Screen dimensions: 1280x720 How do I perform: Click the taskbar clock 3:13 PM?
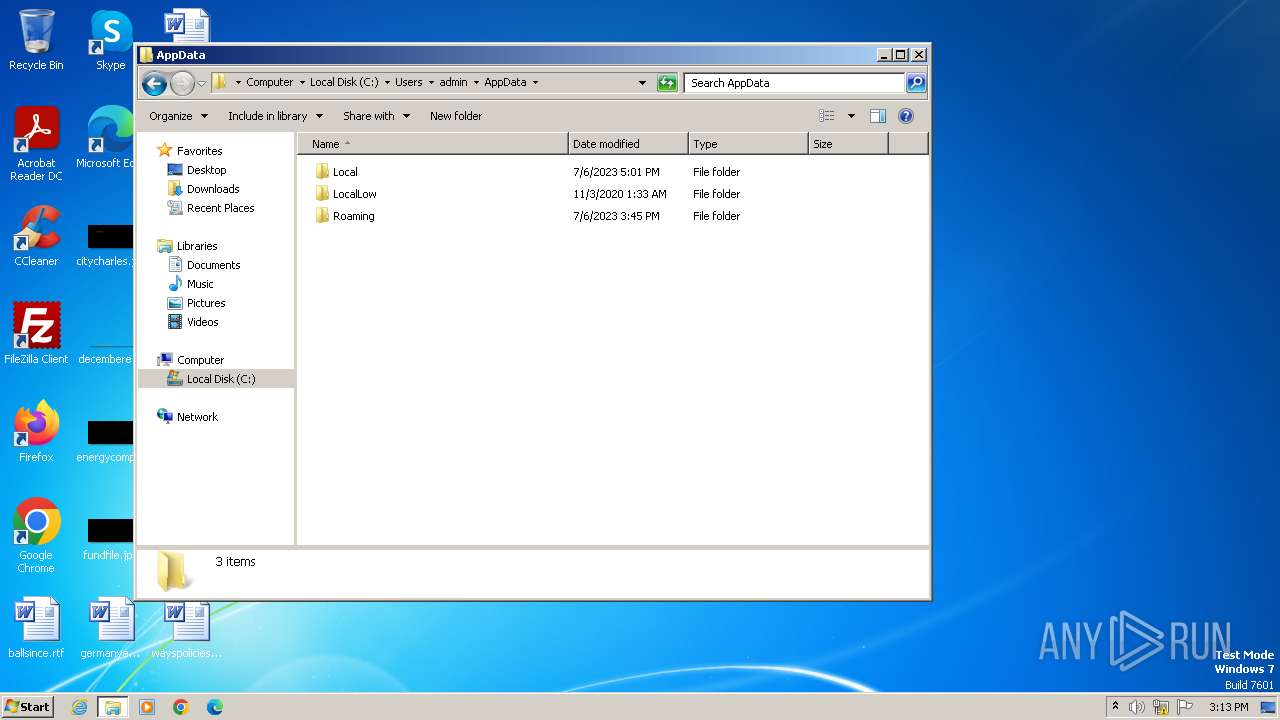pos(1228,707)
